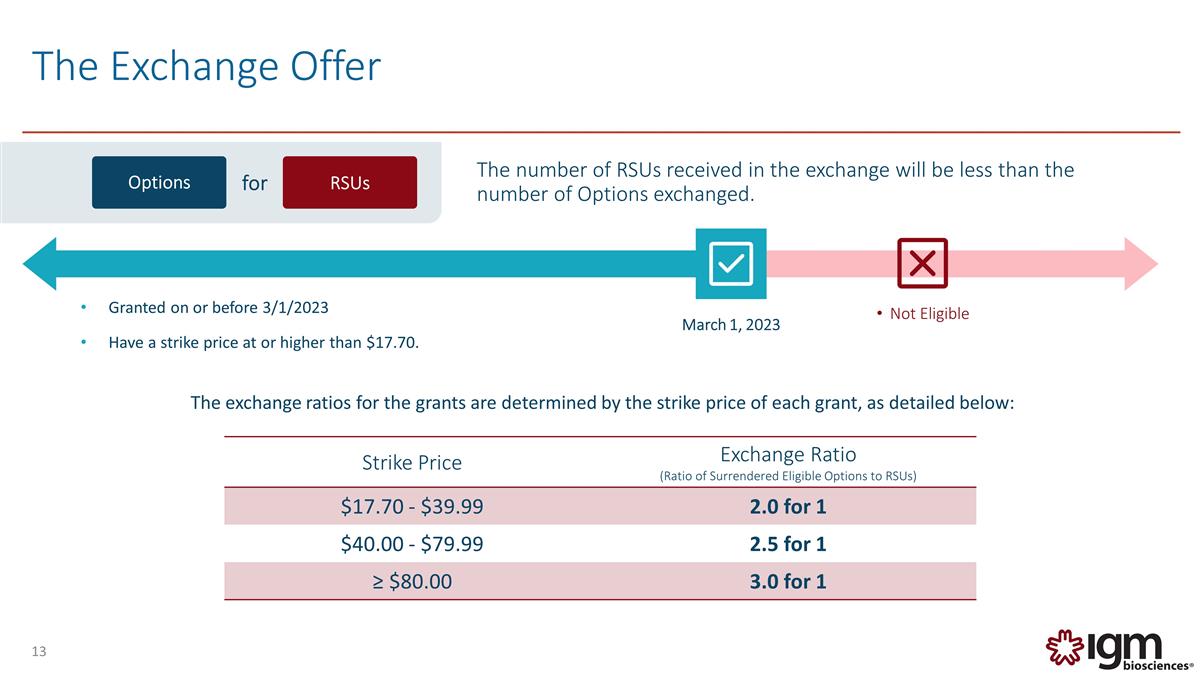Click The Exchange Offer slide title

[207, 66]
